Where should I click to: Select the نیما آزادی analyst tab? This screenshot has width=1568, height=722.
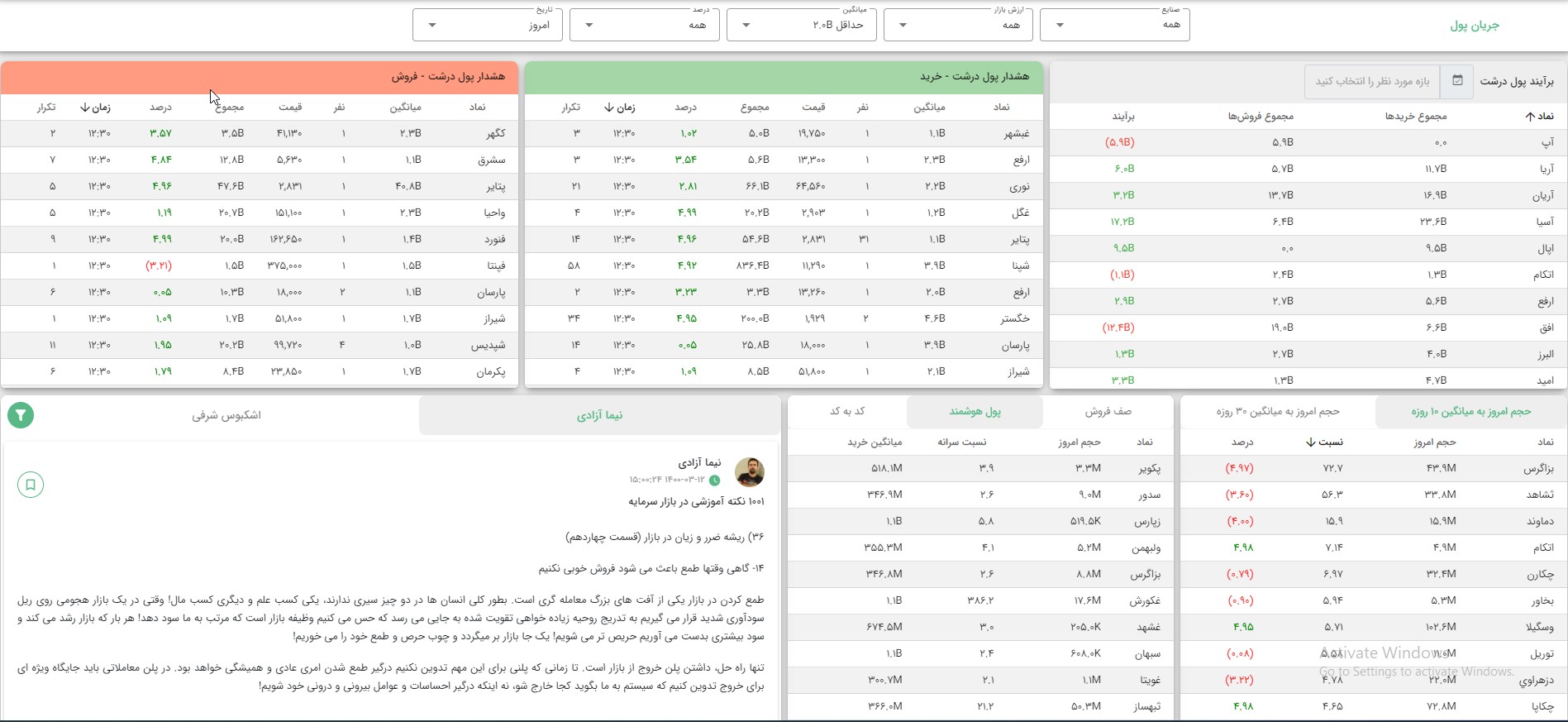[x=600, y=415]
